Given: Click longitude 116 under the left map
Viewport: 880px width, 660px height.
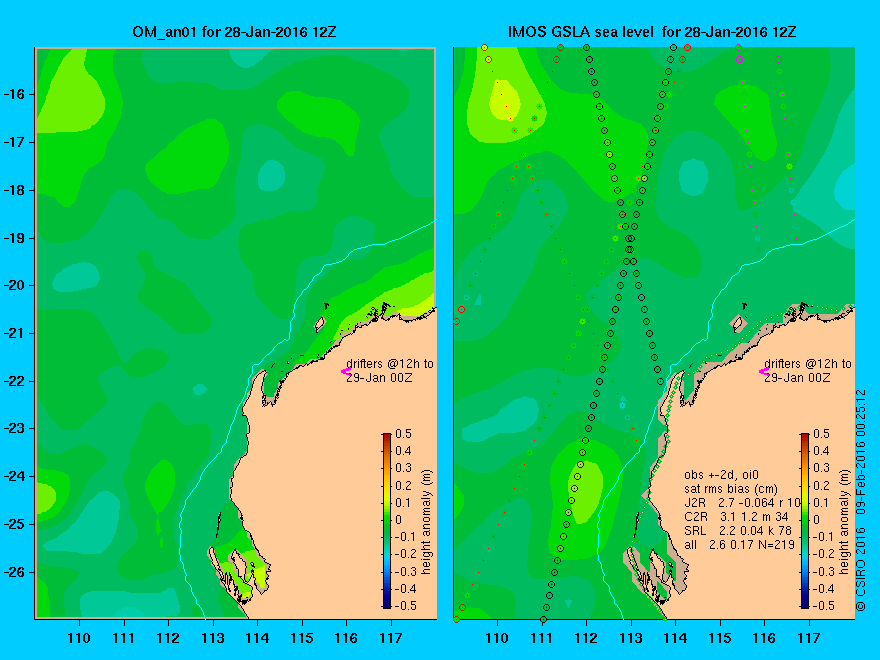Looking at the screenshot, I should tap(346, 638).
